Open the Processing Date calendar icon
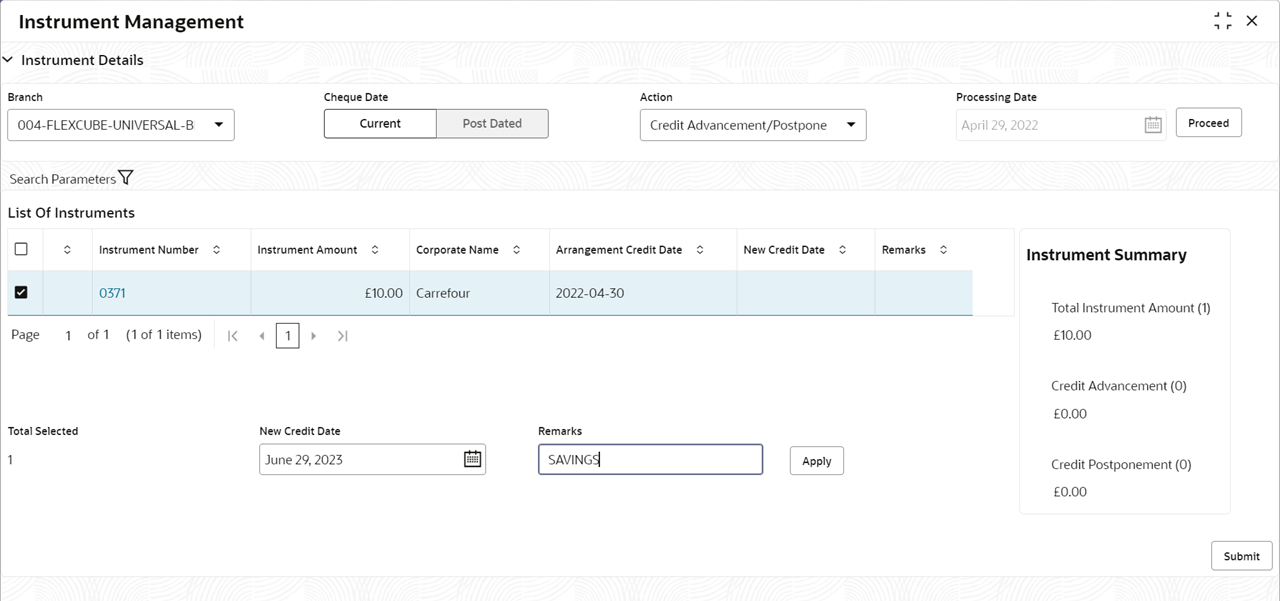1280x601 pixels. (x=1153, y=125)
